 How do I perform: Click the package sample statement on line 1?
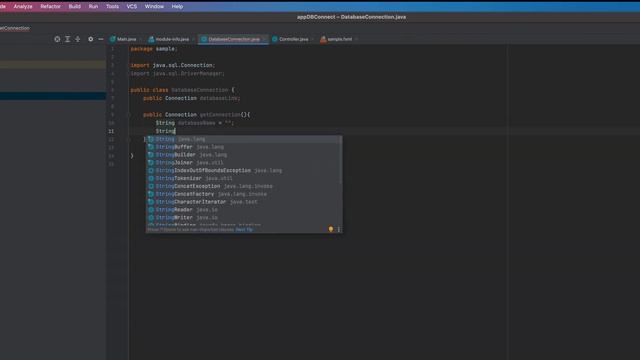click(x=154, y=49)
